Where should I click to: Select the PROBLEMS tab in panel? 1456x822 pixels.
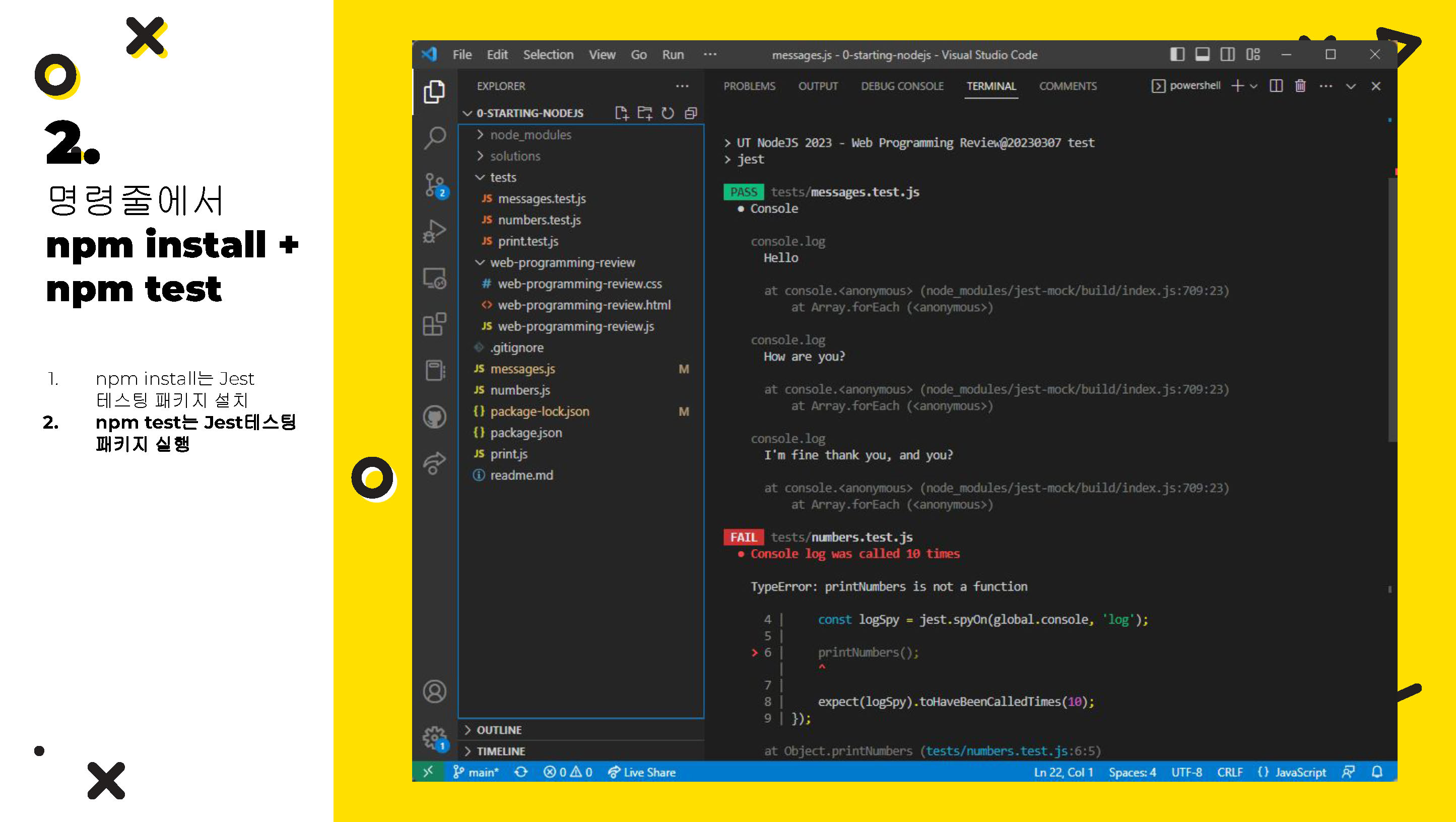(x=751, y=86)
